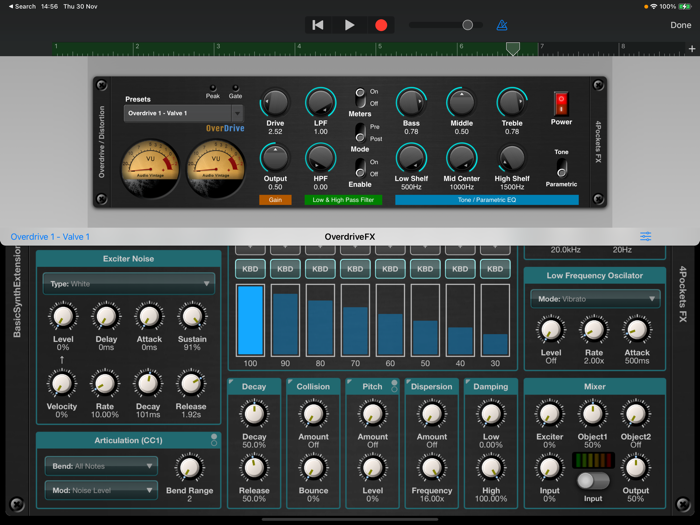This screenshot has width=700, height=525.
Task: Click the Output gain knob
Action: tap(275, 158)
